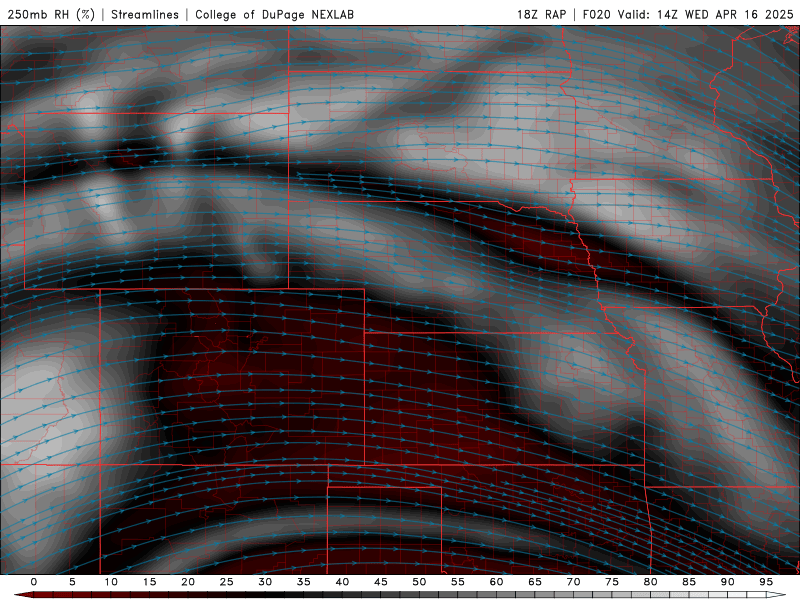Click the colorbar label '95'
This screenshot has height=600, width=800.
point(766,582)
